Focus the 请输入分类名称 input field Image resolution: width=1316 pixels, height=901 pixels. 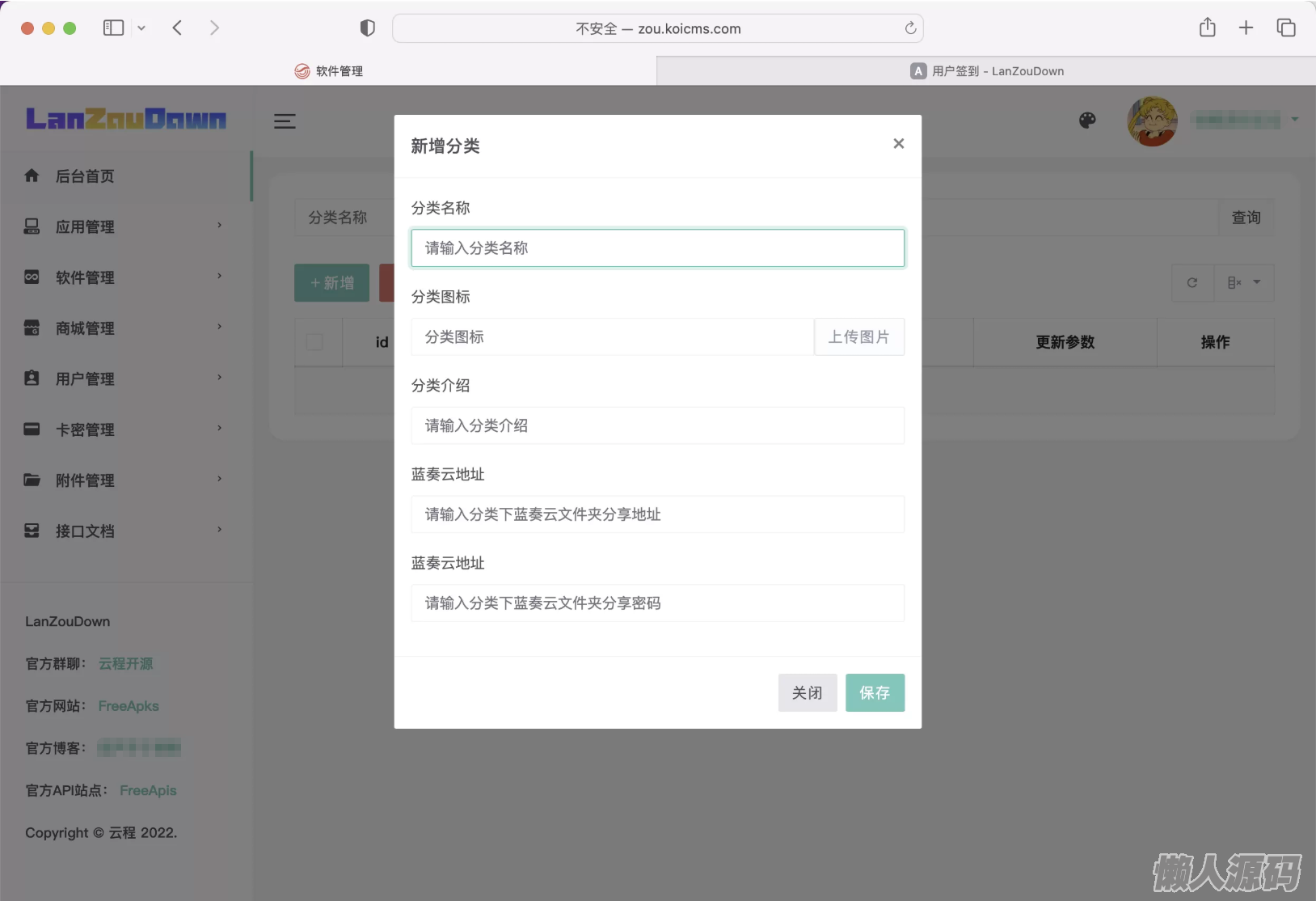pyautogui.click(x=657, y=248)
